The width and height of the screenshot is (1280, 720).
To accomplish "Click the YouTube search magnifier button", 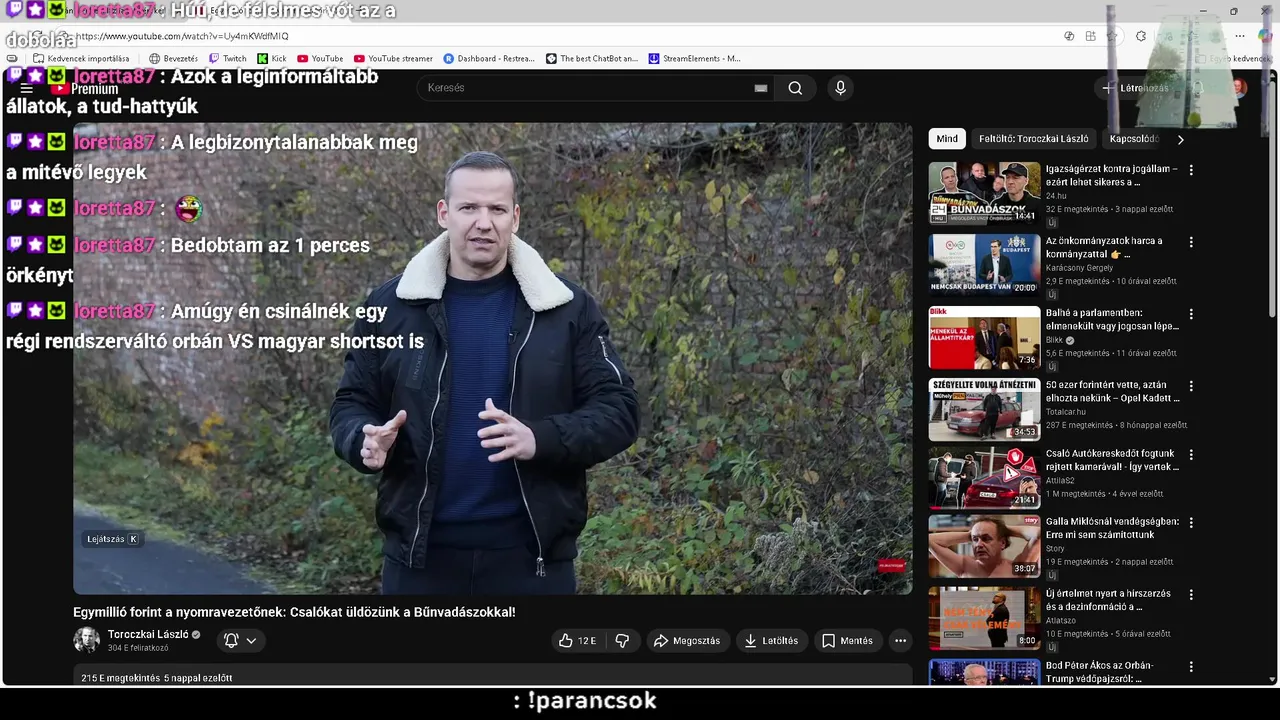I will coord(795,88).
